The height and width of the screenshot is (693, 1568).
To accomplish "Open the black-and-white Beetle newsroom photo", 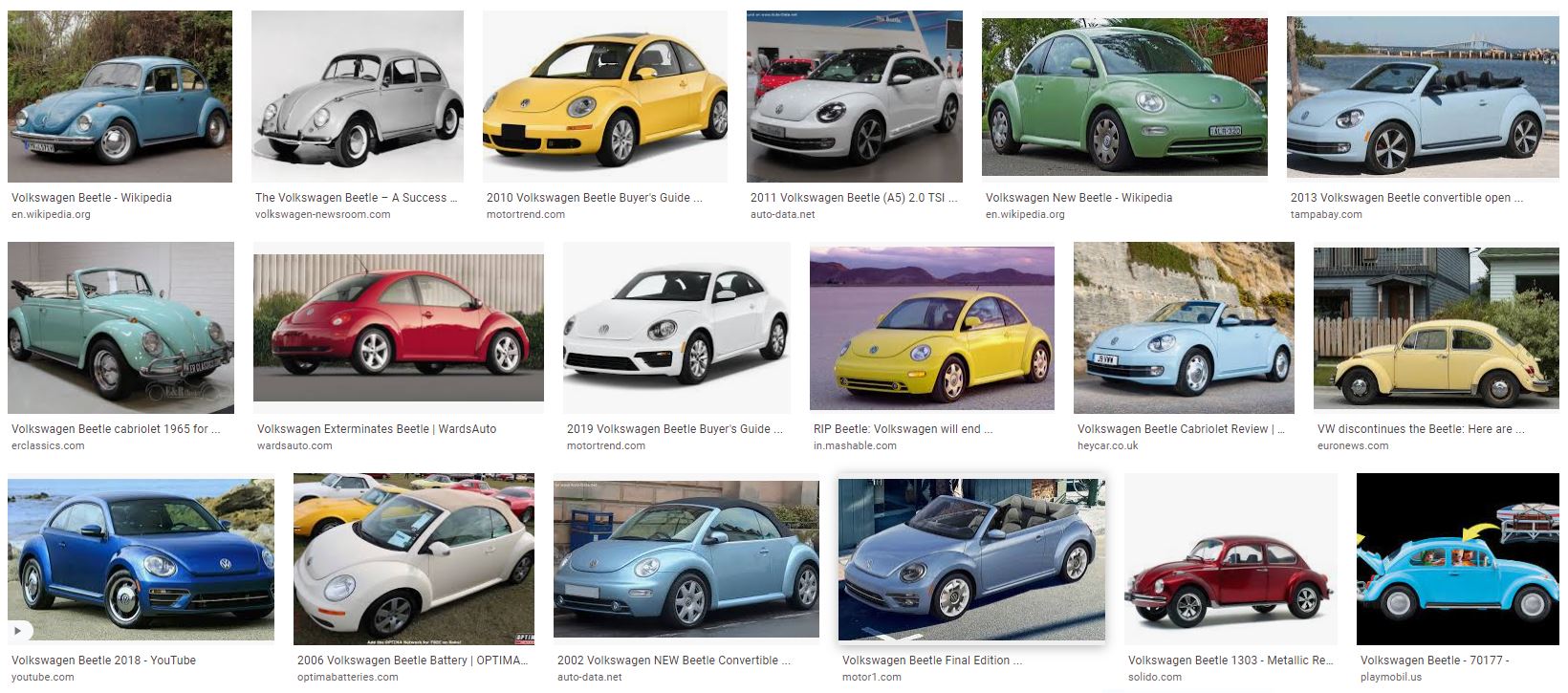I will click(x=358, y=97).
